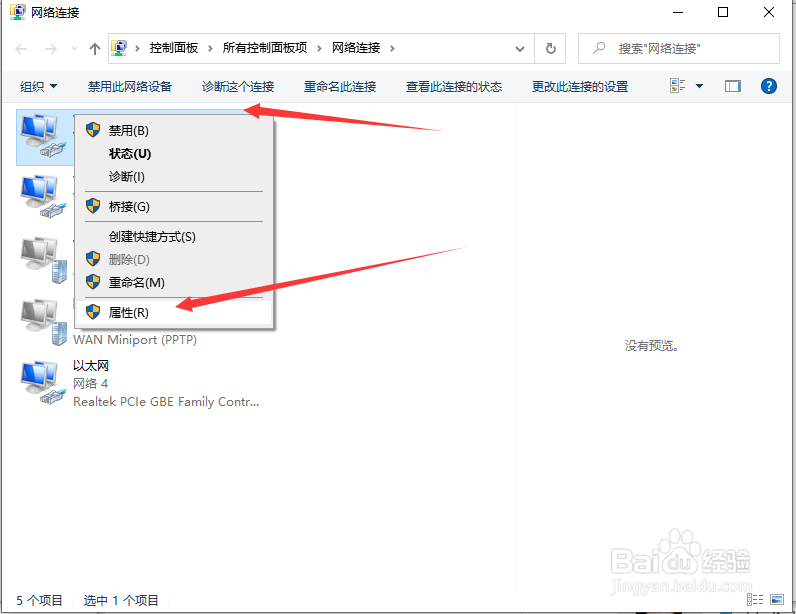Select the second network adapter icon
Viewport: 796px width, 614px height.
[44, 197]
